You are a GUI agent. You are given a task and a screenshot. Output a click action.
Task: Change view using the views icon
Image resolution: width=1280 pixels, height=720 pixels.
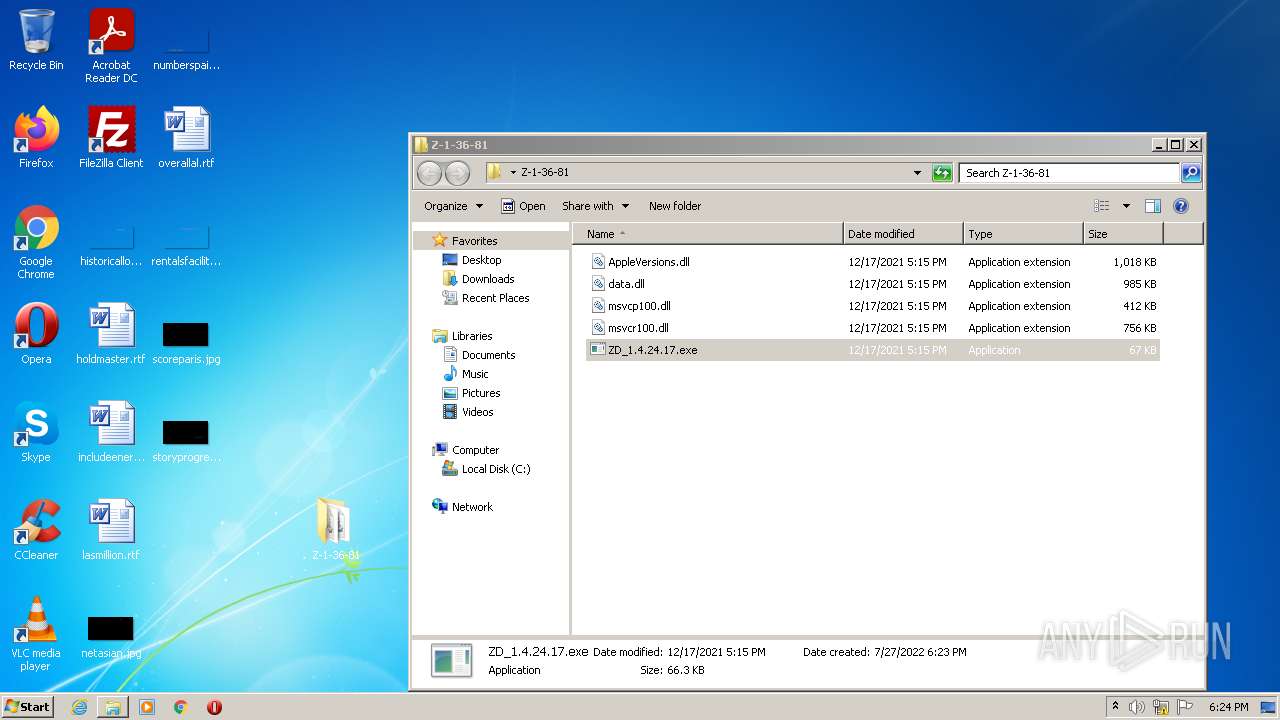click(x=1102, y=206)
